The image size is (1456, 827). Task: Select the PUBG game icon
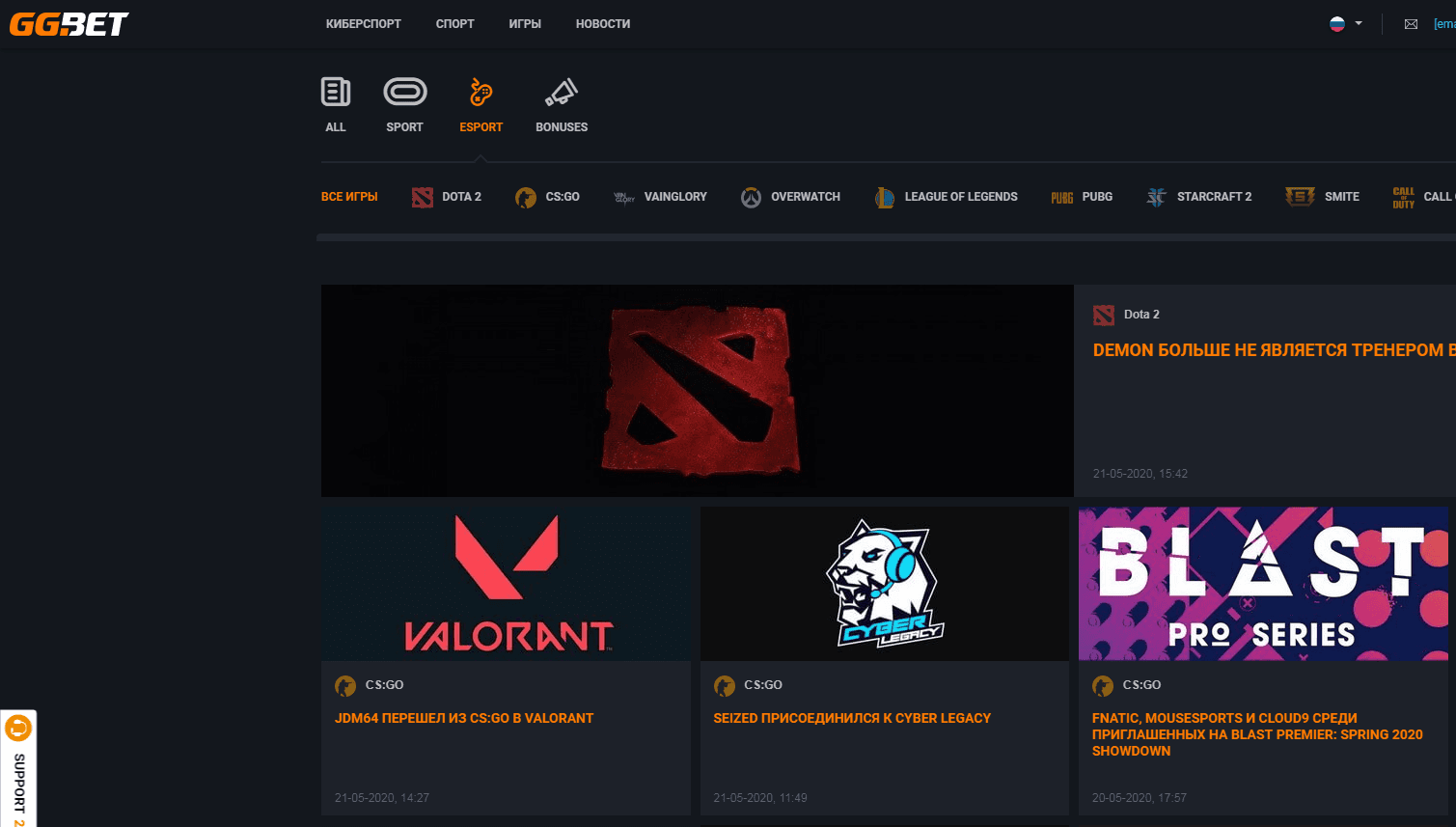1061,197
